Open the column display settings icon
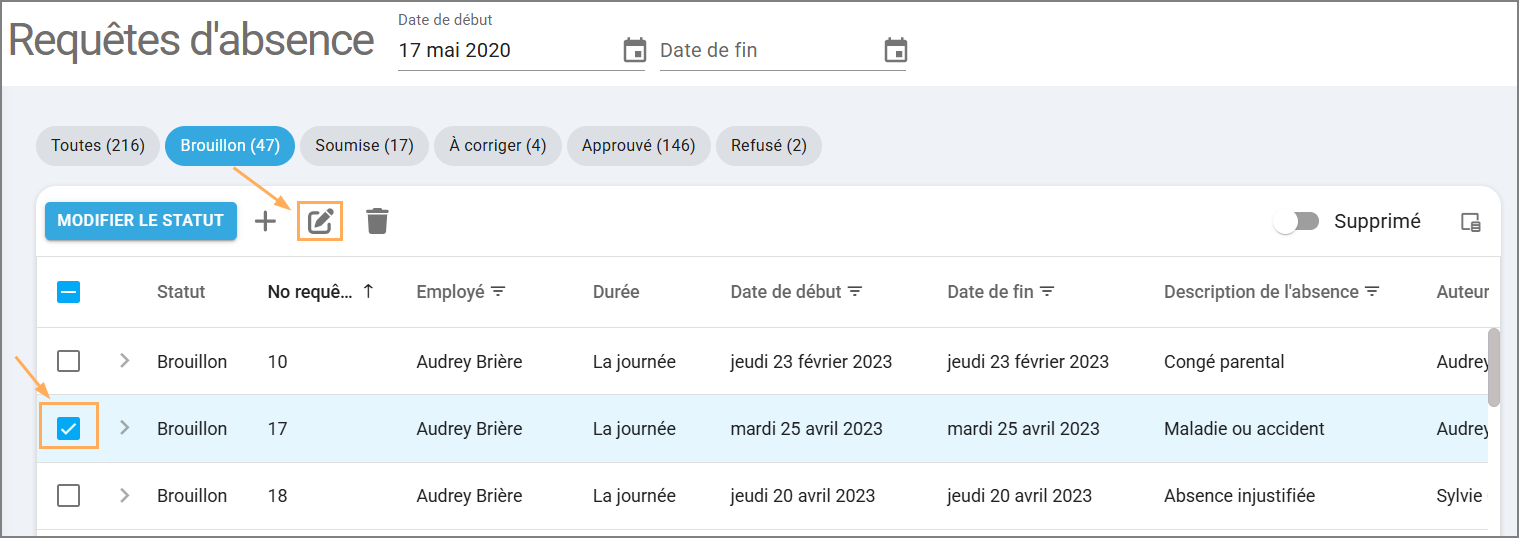 coord(1470,222)
